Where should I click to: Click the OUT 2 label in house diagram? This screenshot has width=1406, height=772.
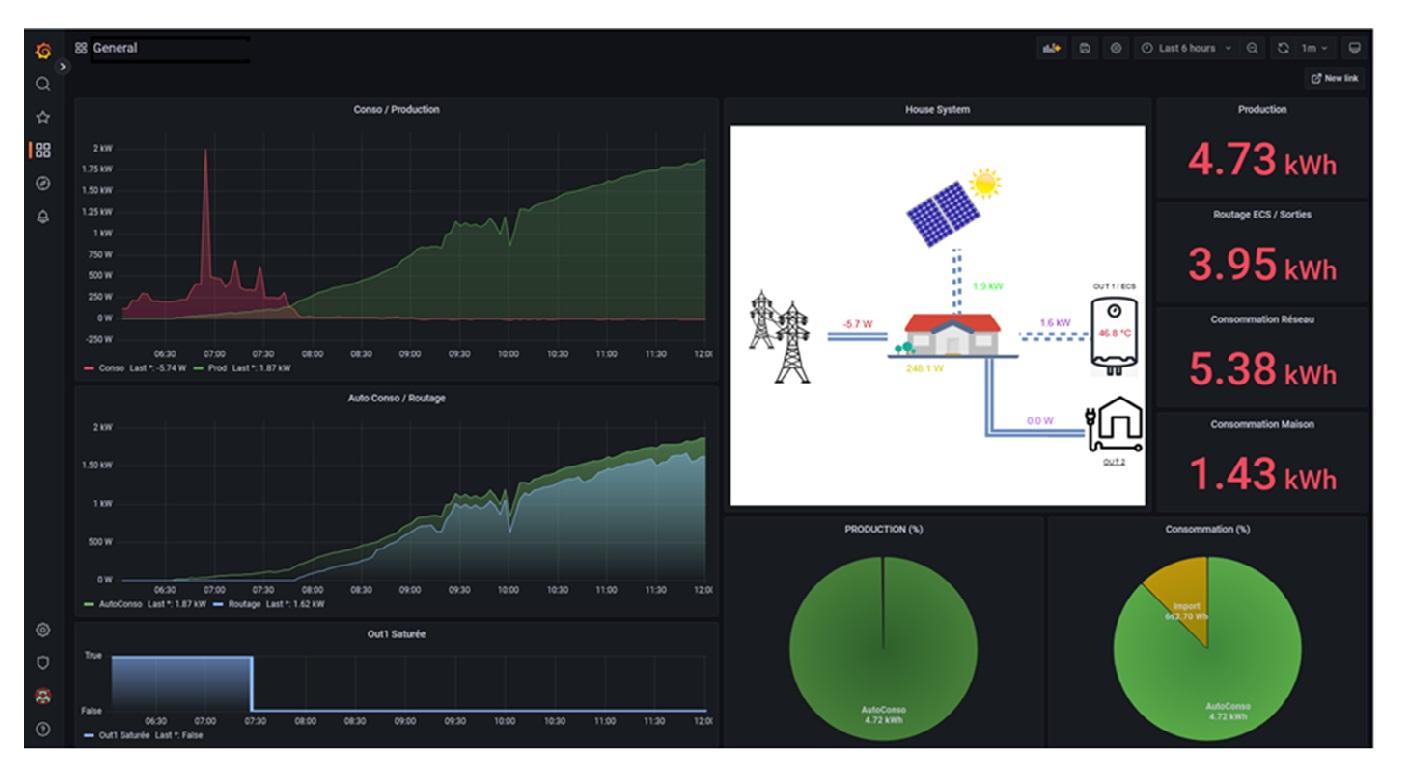tap(1113, 463)
